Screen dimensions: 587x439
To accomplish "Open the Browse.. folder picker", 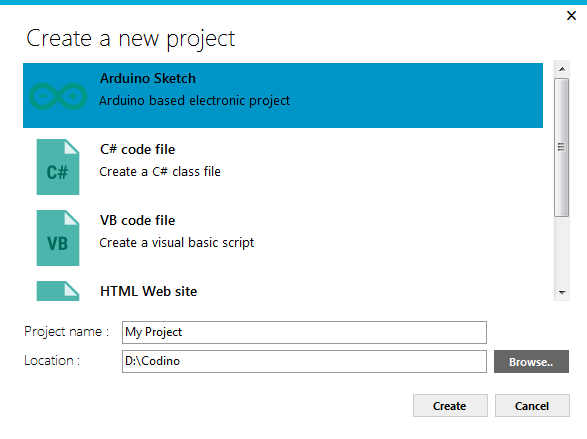I will pyautogui.click(x=531, y=362).
